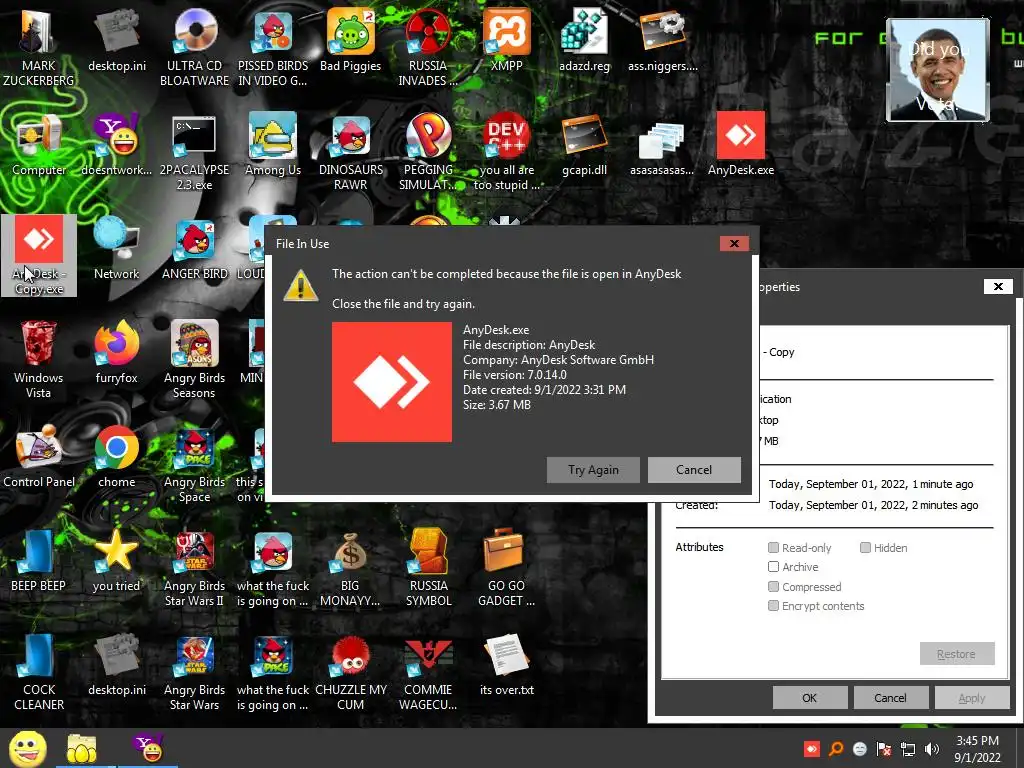Open the clock showing 3:45 PM
The width and height of the screenshot is (1024, 768).
[977, 749]
